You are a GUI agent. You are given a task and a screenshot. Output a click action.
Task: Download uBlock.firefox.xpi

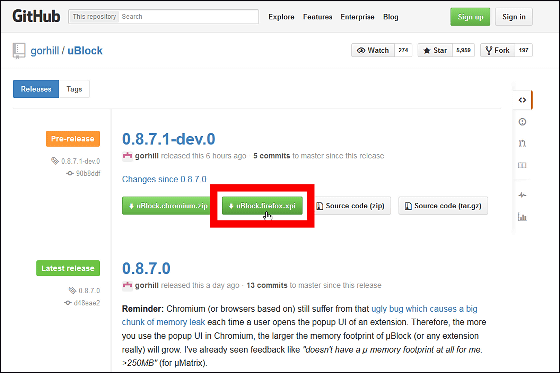tap(262, 206)
